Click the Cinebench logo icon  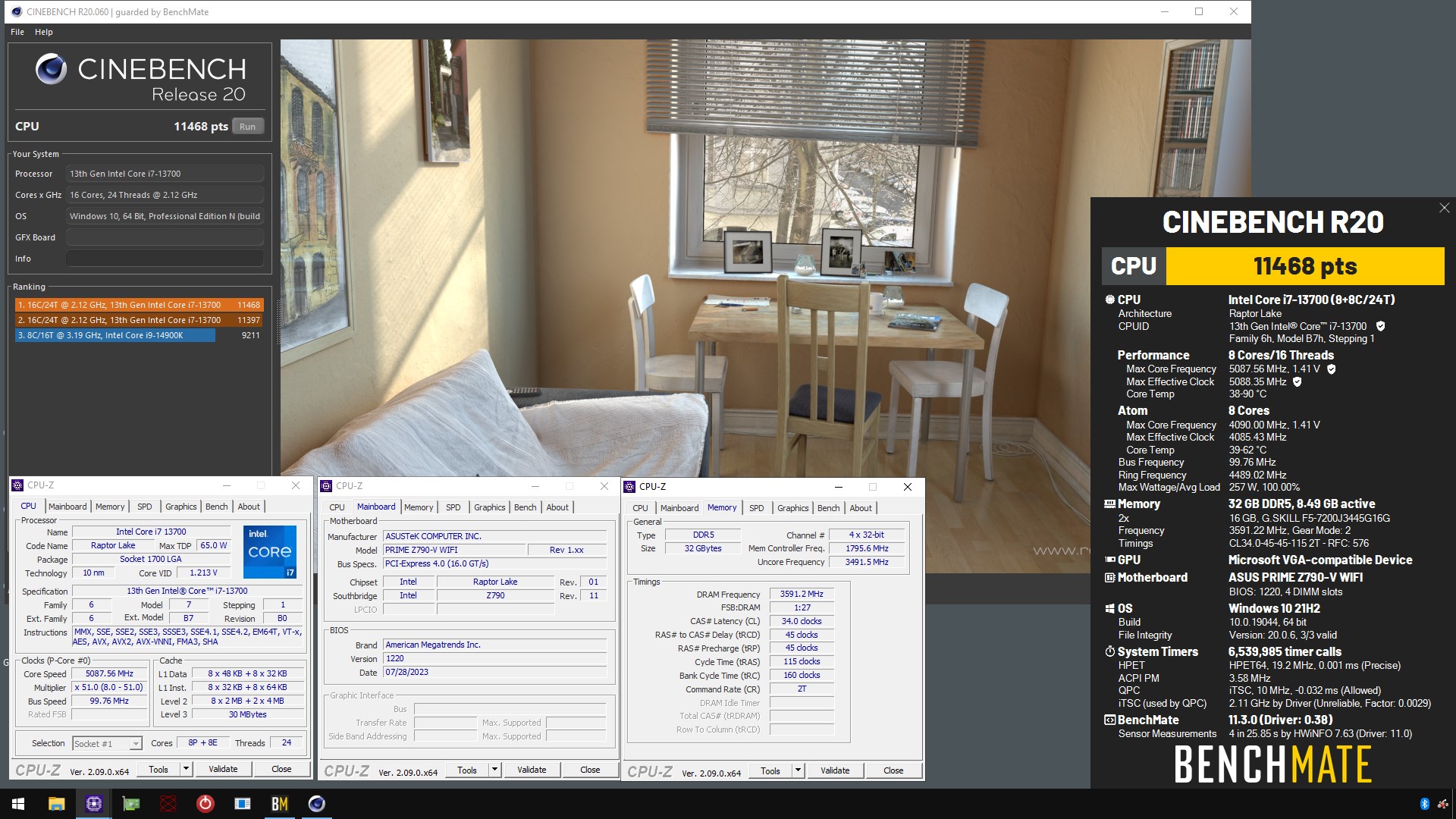tap(51, 69)
